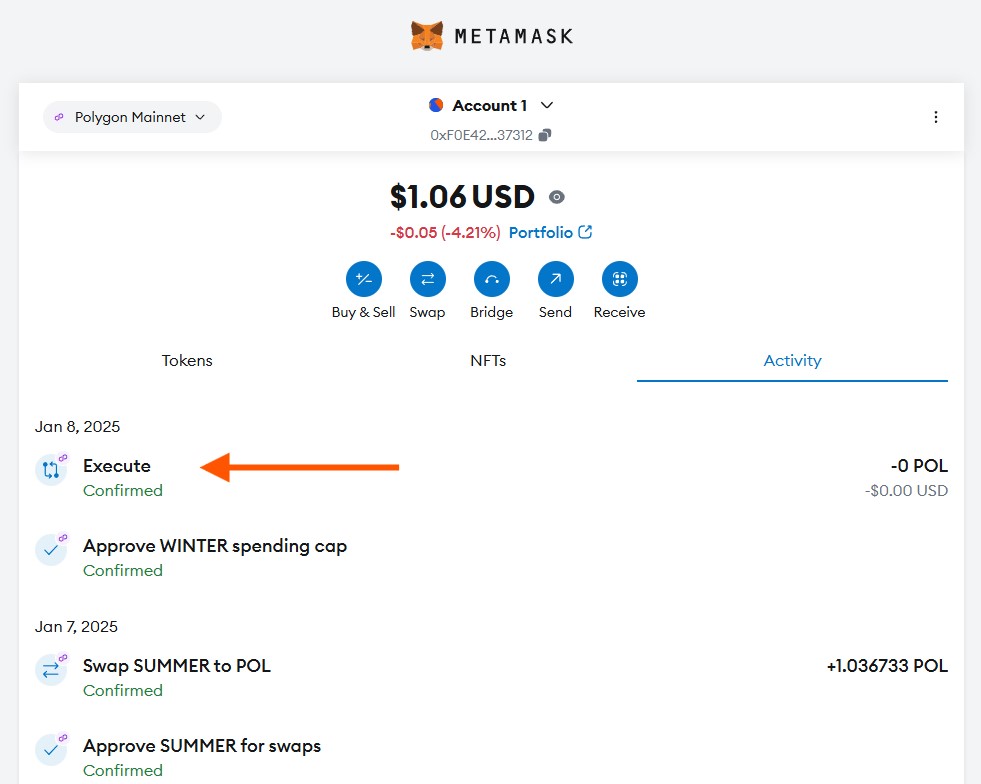Open the Account 1 selector dropdown
The height and width of the screenshot is (784, 981).
tap(491, 105)
